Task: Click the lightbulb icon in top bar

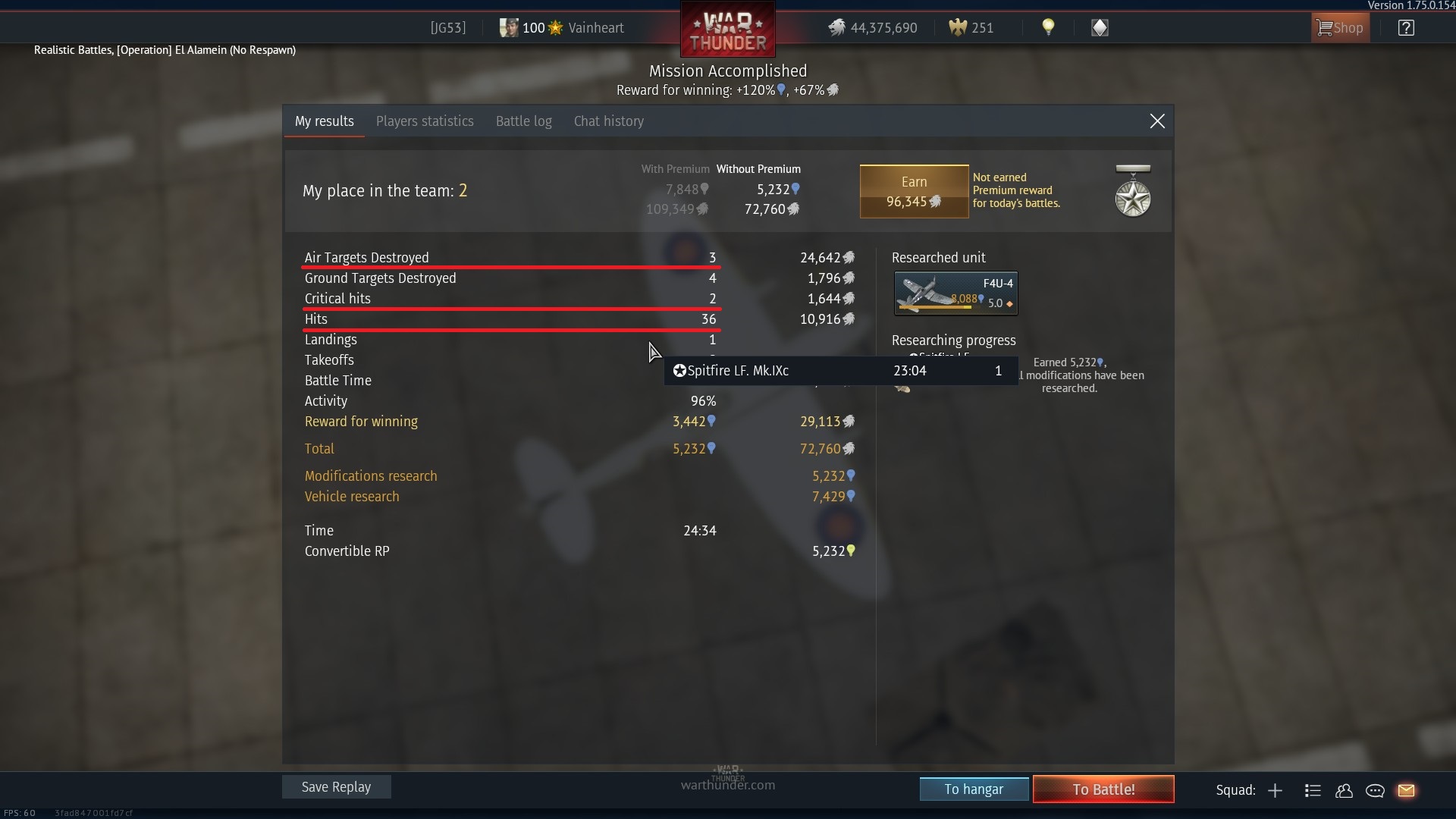Action: tap(1048, 27)
